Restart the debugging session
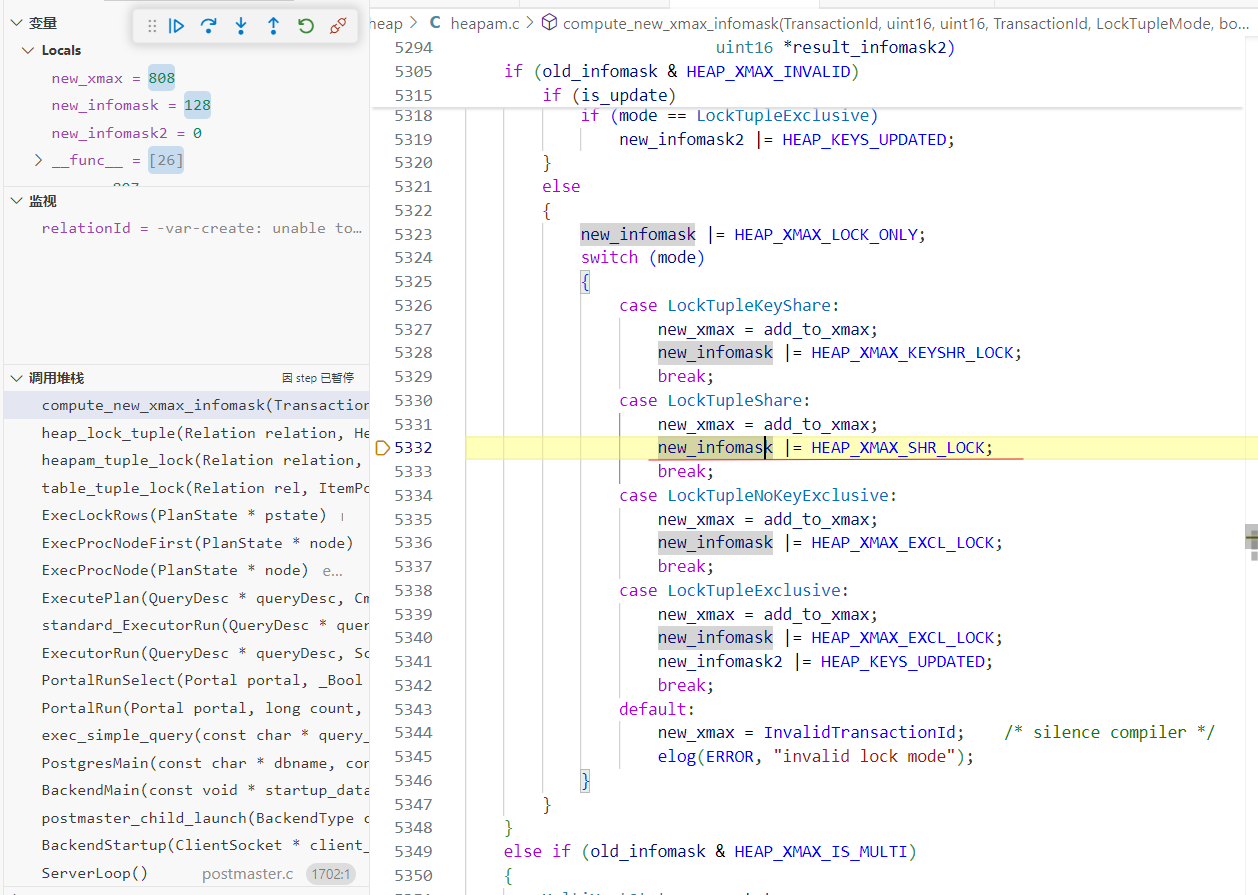 pos(306,27)
